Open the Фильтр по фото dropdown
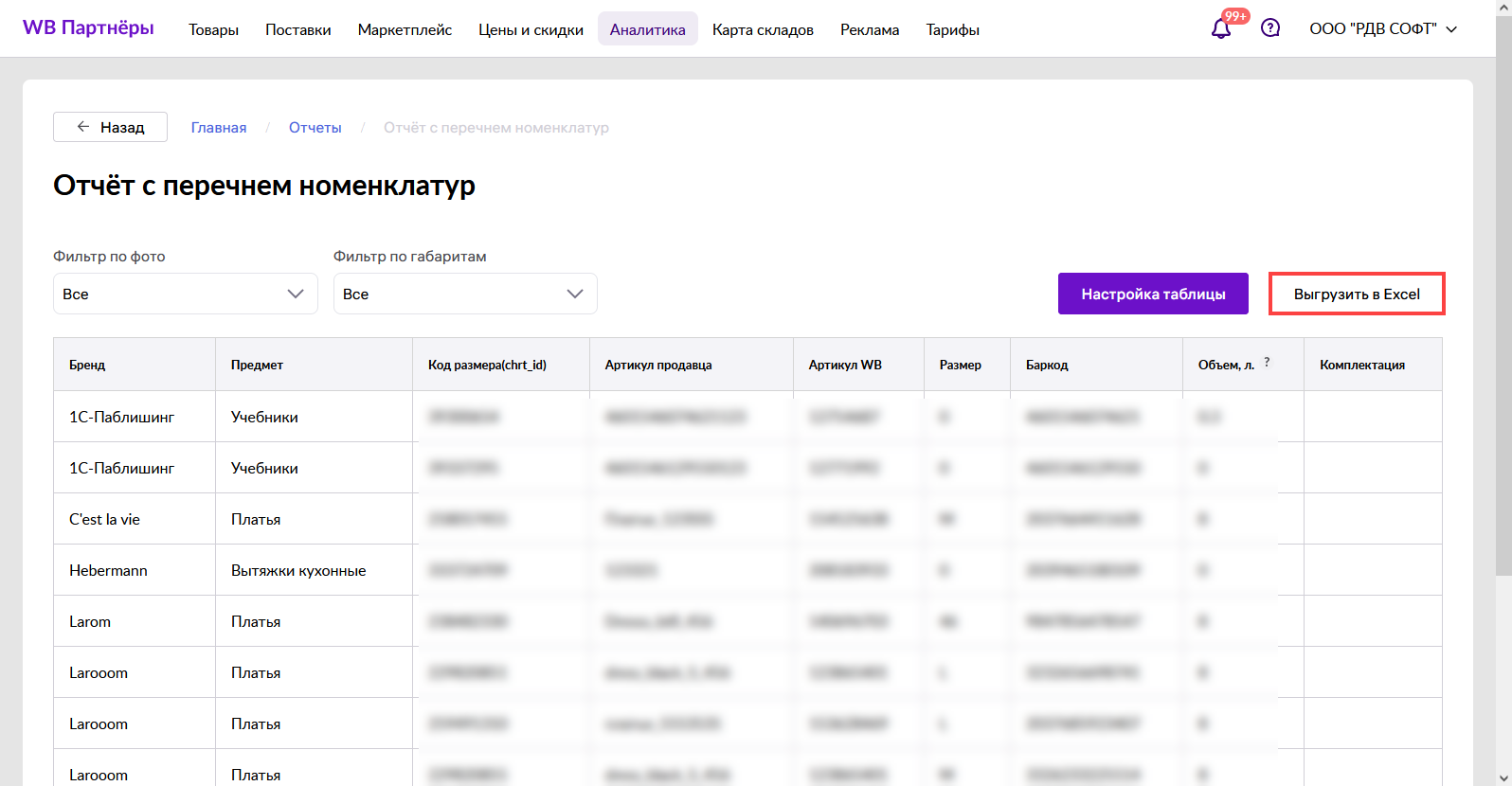This screenshot has width=1512, height=786. tap(185, 294)
